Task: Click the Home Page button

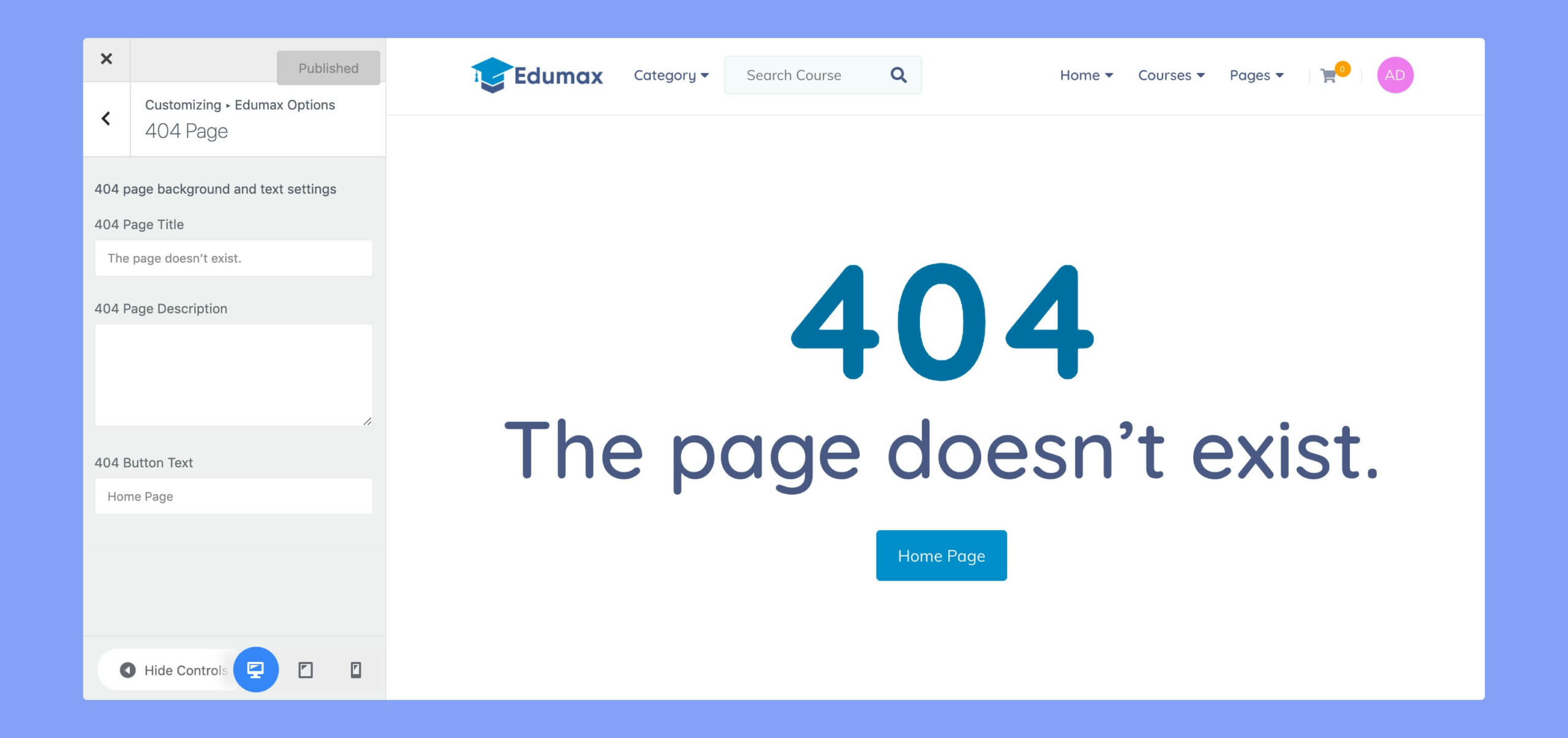Action: [x=941, y=555]
